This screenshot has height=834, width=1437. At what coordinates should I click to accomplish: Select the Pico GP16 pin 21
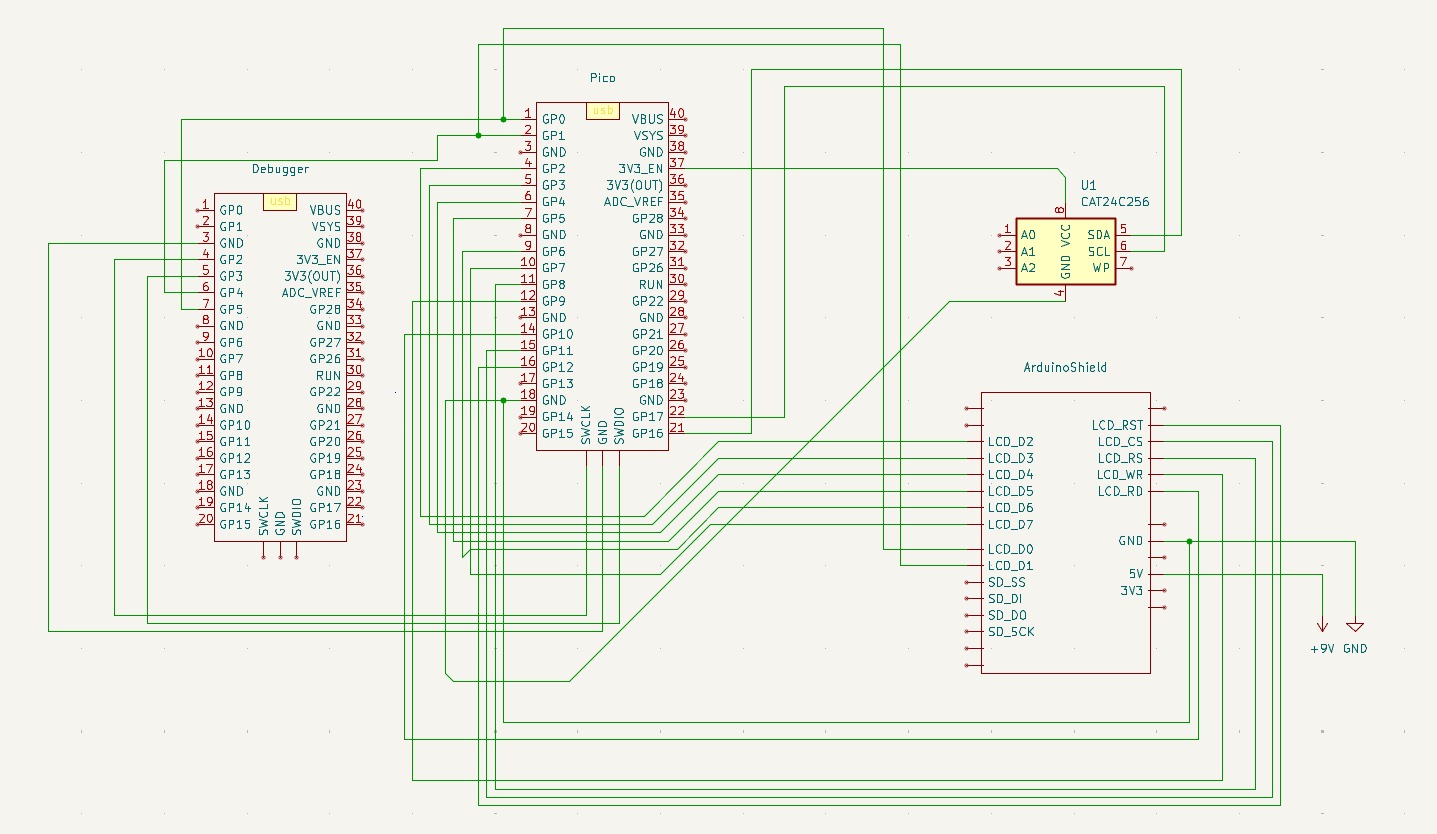tap(647, 433)
